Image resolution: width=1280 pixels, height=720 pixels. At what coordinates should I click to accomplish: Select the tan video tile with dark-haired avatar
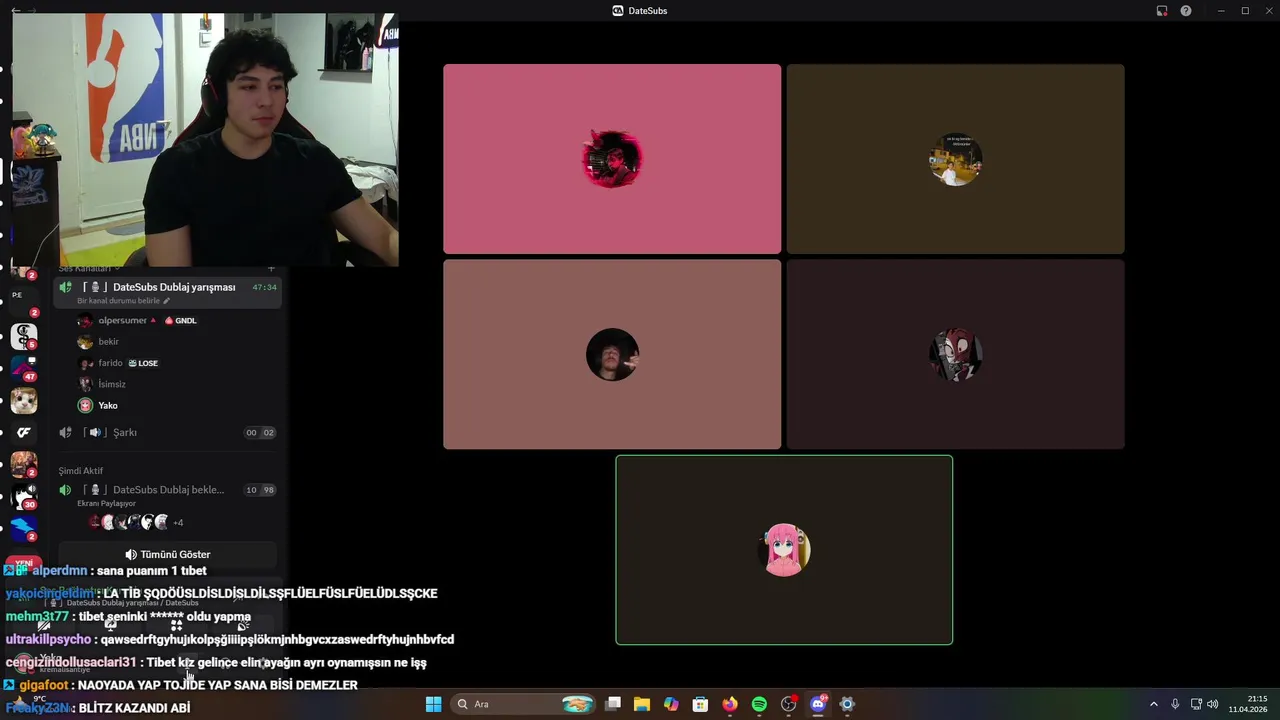pos(612,354)
